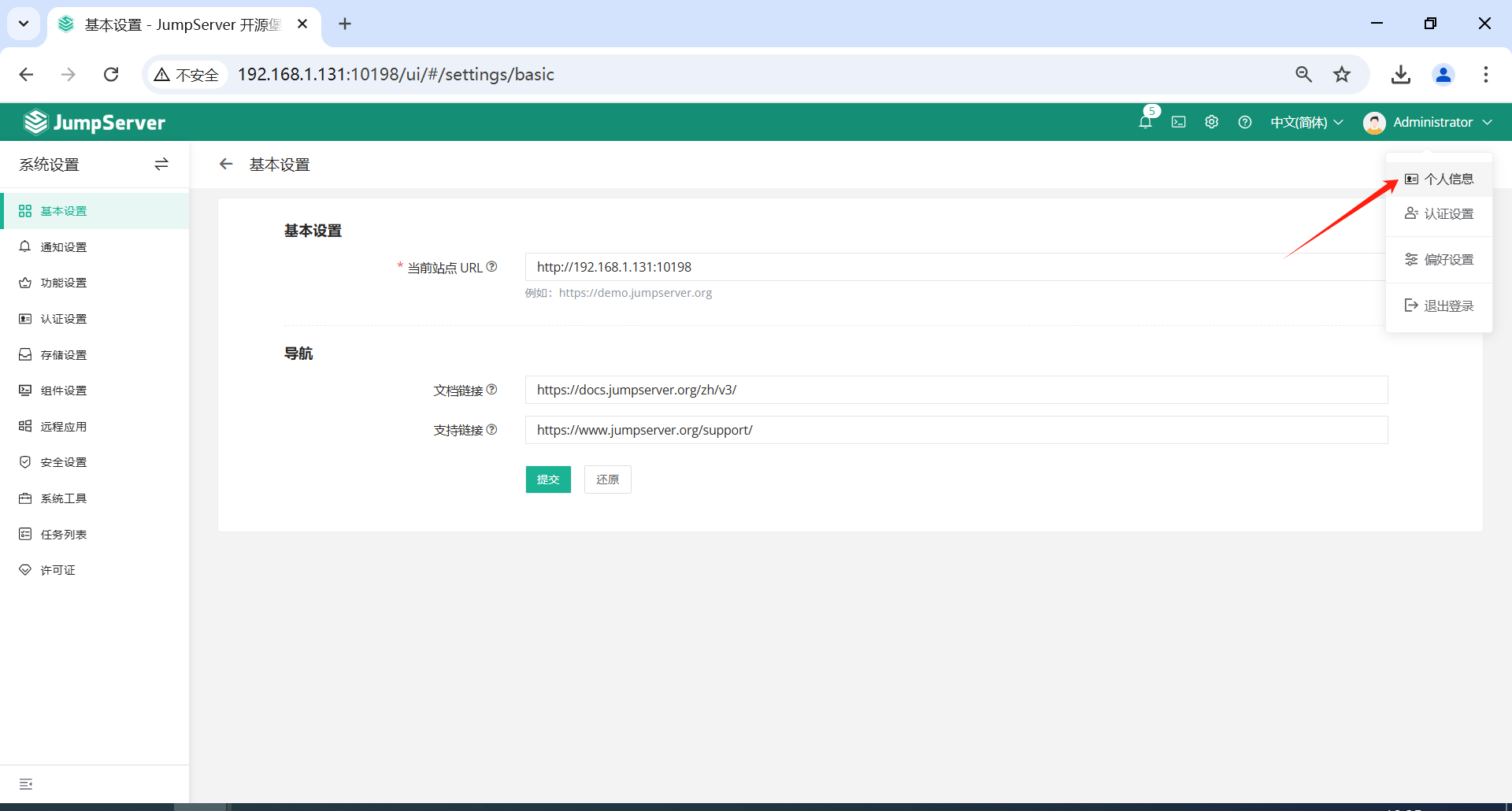Image resolution: width=1512 pixels, height=811 pixels.
Task: Click the 不安全 site security warning
Action: [x=187, y=74]
